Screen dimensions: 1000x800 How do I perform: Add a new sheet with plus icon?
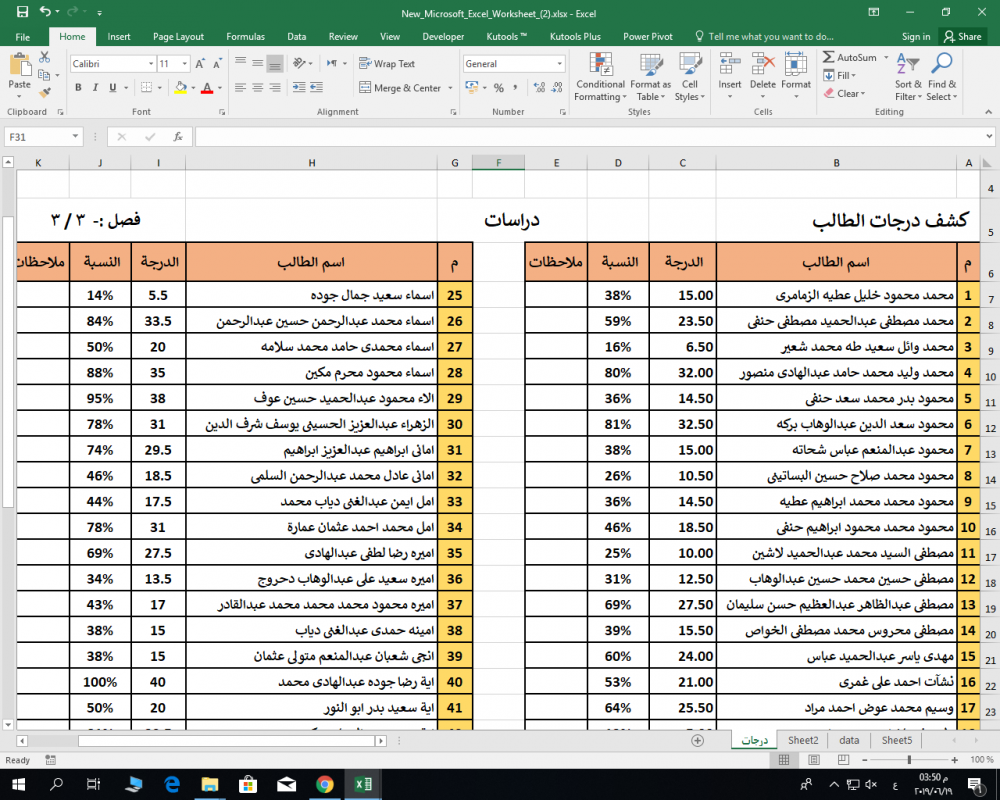pos(698,741)
